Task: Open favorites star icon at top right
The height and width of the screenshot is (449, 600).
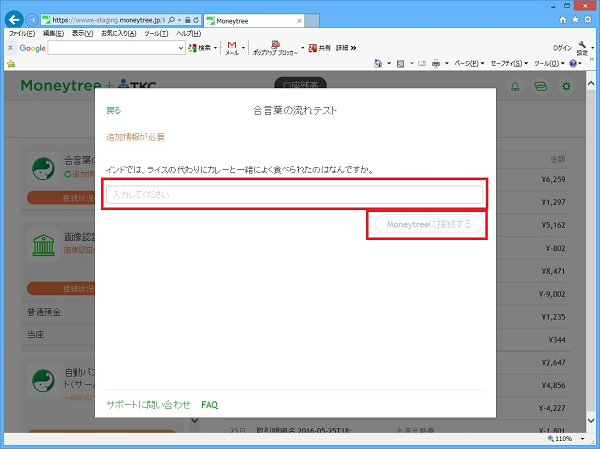Action: click(575, 20)
